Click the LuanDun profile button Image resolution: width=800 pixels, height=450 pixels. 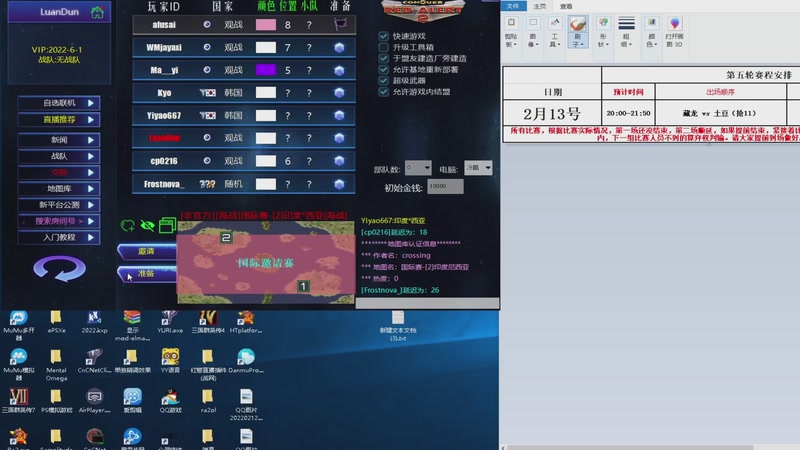(59, 12)
